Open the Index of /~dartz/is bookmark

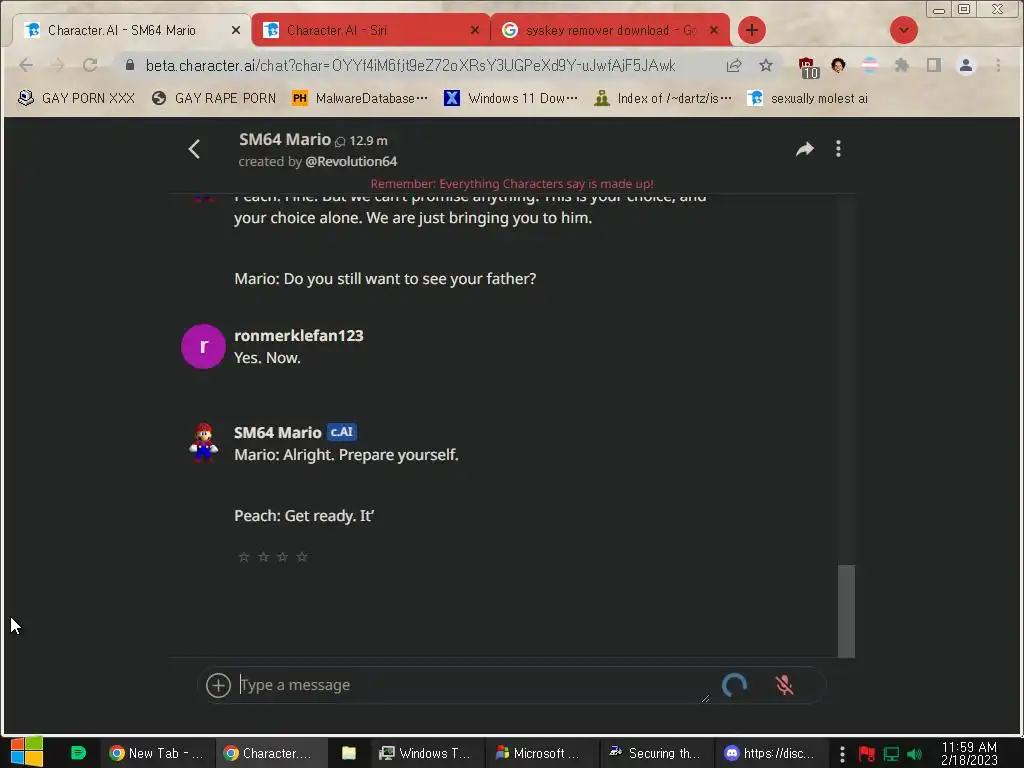(663, 98)
